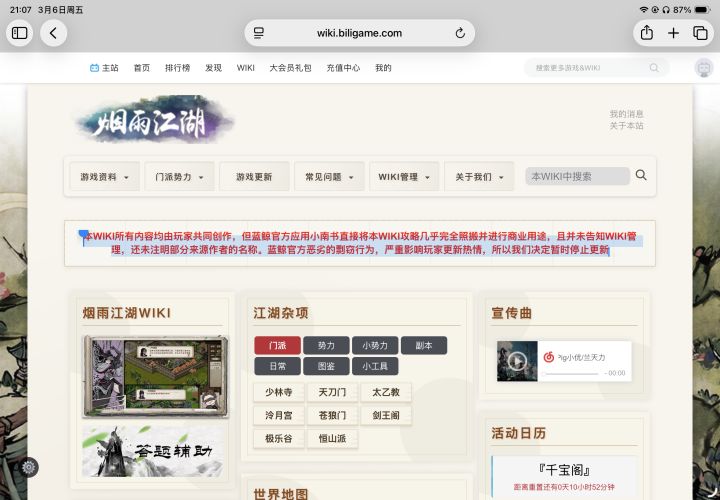Switch to the 副本 tab
The image size is (720, 500).
point(424,345)
